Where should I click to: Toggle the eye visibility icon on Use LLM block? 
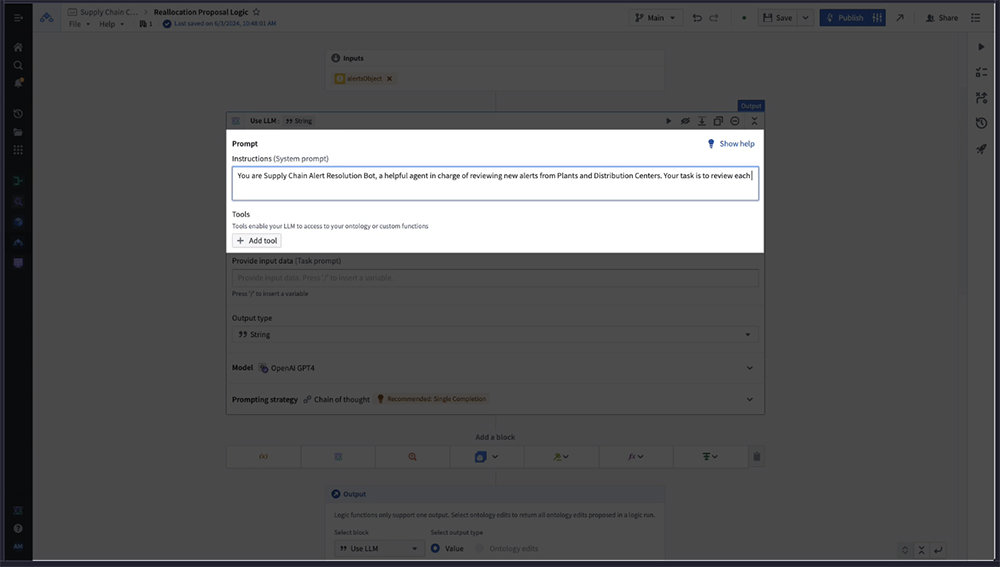pos(685,121)
